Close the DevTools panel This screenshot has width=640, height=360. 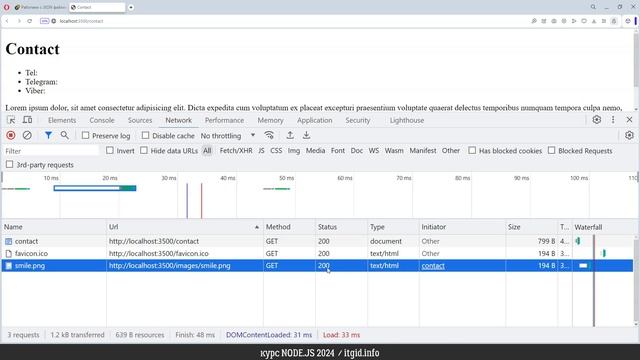629,120
